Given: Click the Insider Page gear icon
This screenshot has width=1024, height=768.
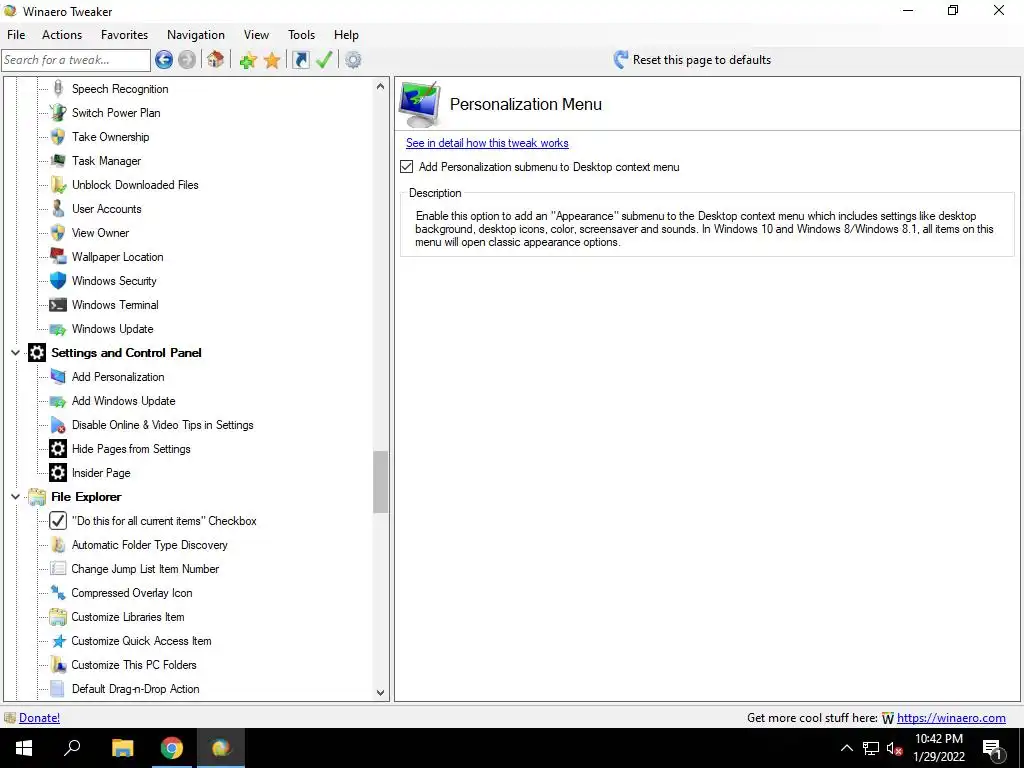Looking at the screenshot, I should (x=58, y=473).
